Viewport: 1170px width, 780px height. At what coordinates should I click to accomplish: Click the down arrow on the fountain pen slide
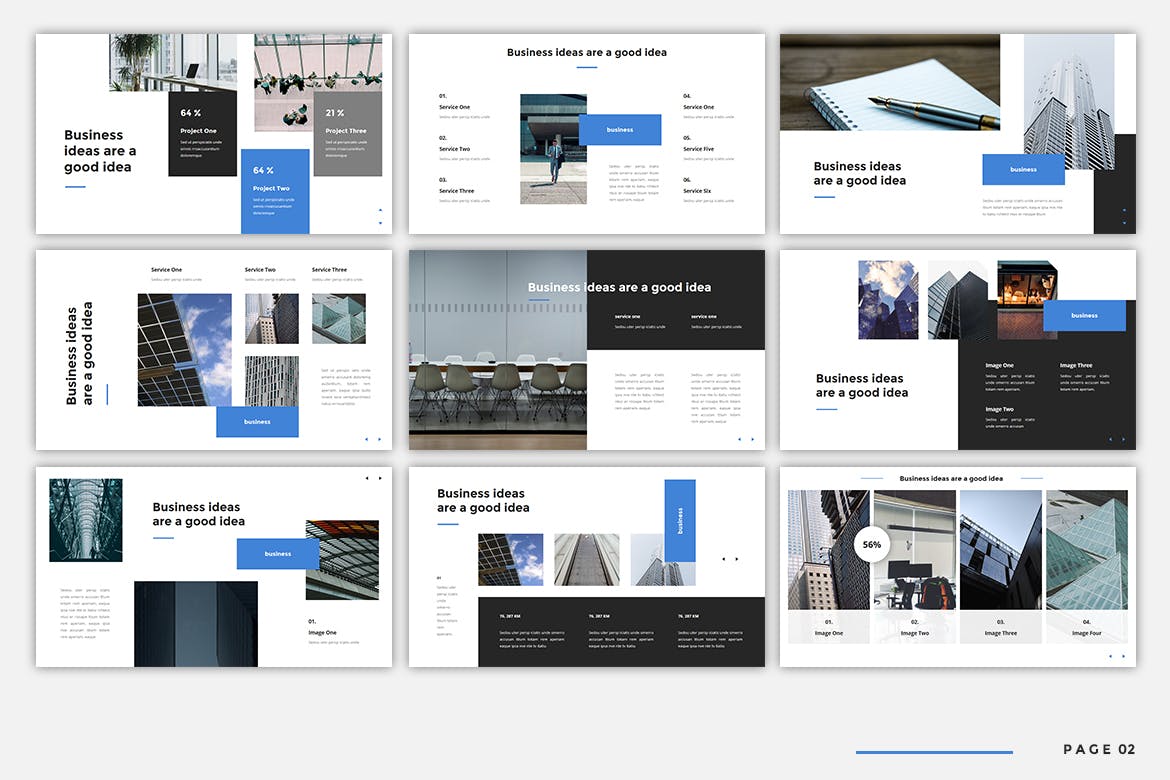point(1124,222)
